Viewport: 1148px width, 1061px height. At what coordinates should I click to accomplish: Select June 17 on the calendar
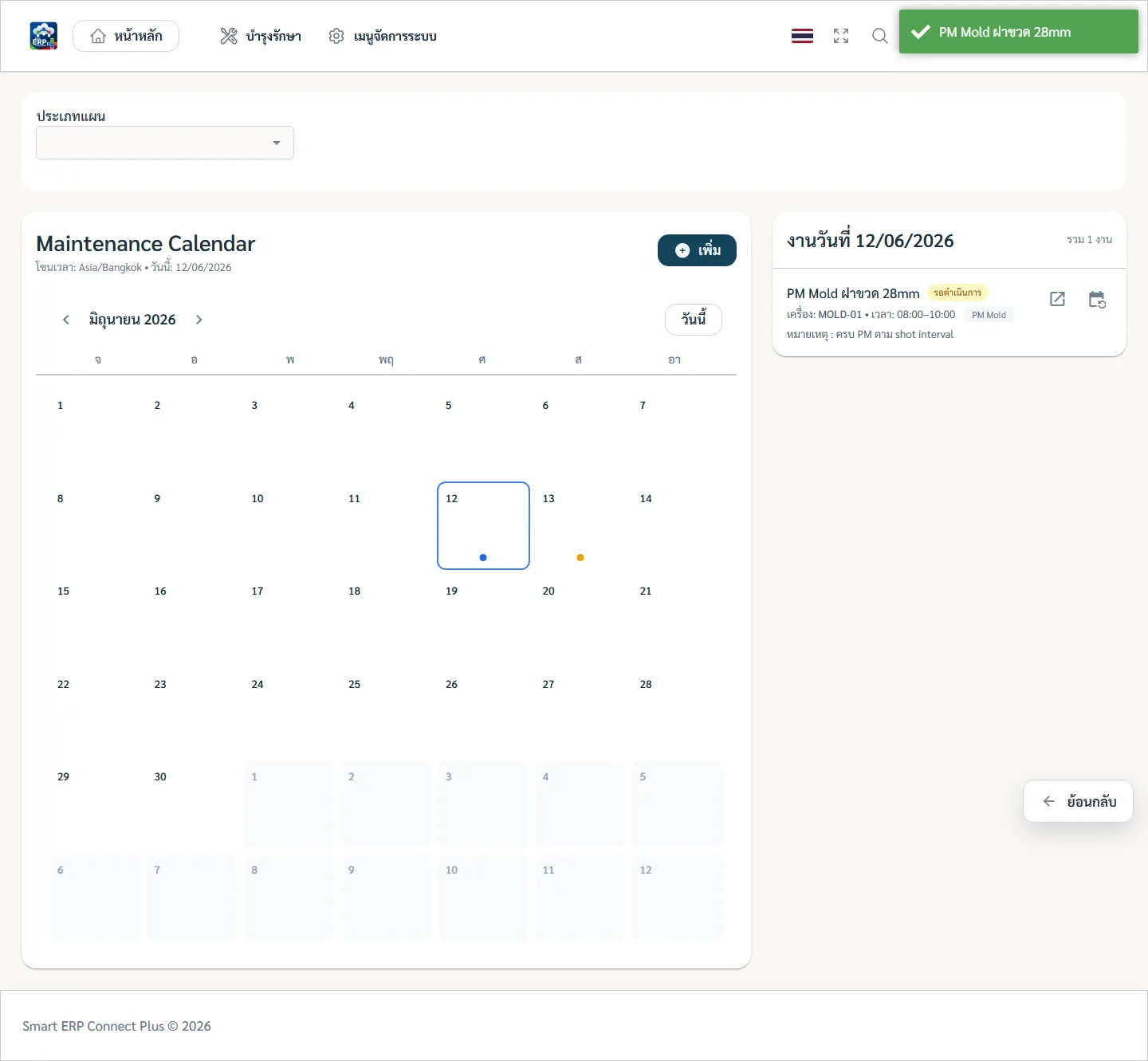click(289, 619)
